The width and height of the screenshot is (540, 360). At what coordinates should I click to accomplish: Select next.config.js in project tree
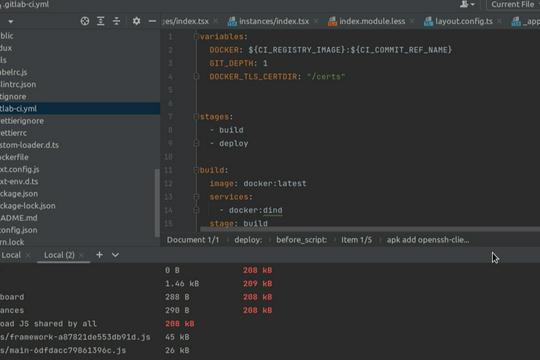tap(19, 169)
